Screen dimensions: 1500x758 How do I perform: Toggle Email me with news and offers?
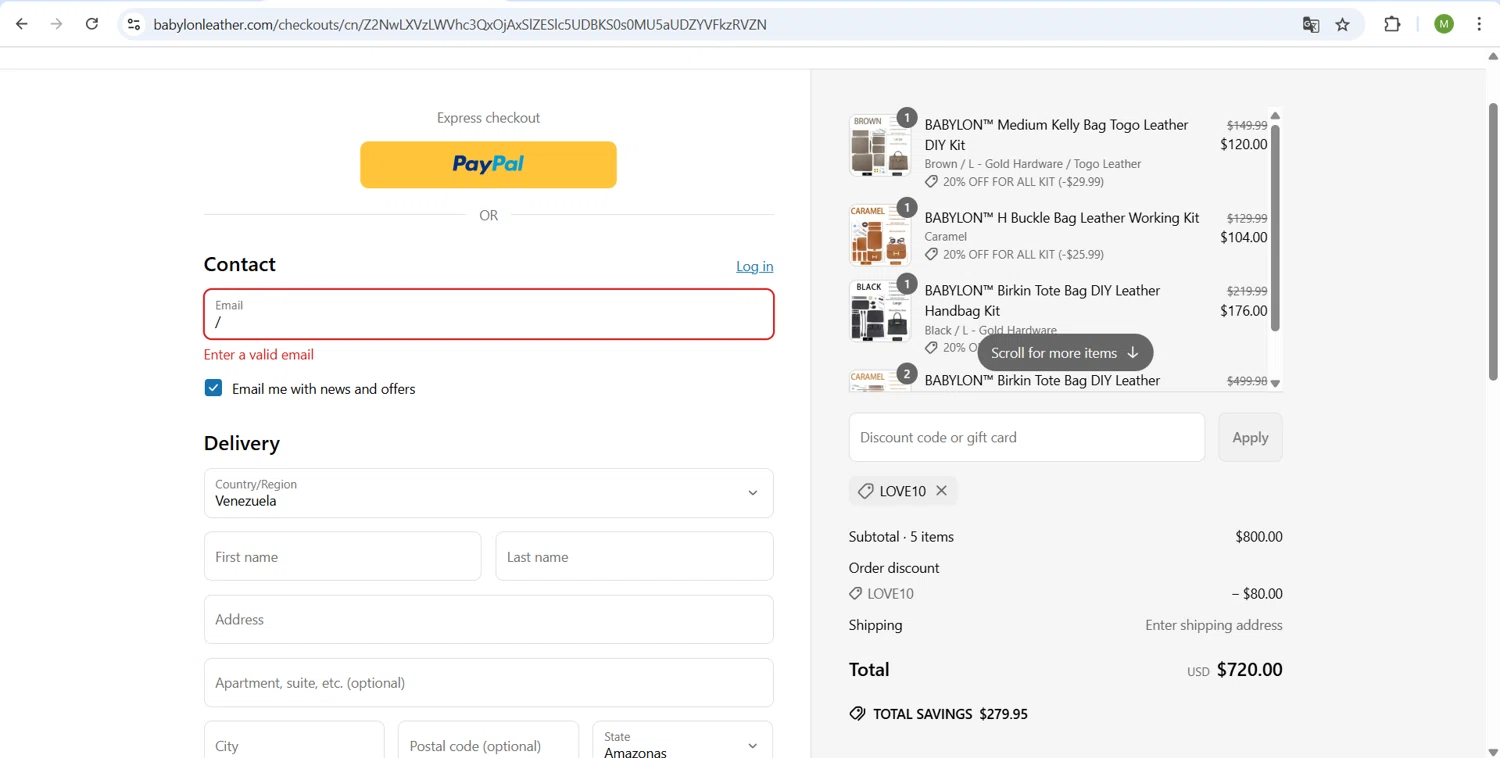click(213, 388)
